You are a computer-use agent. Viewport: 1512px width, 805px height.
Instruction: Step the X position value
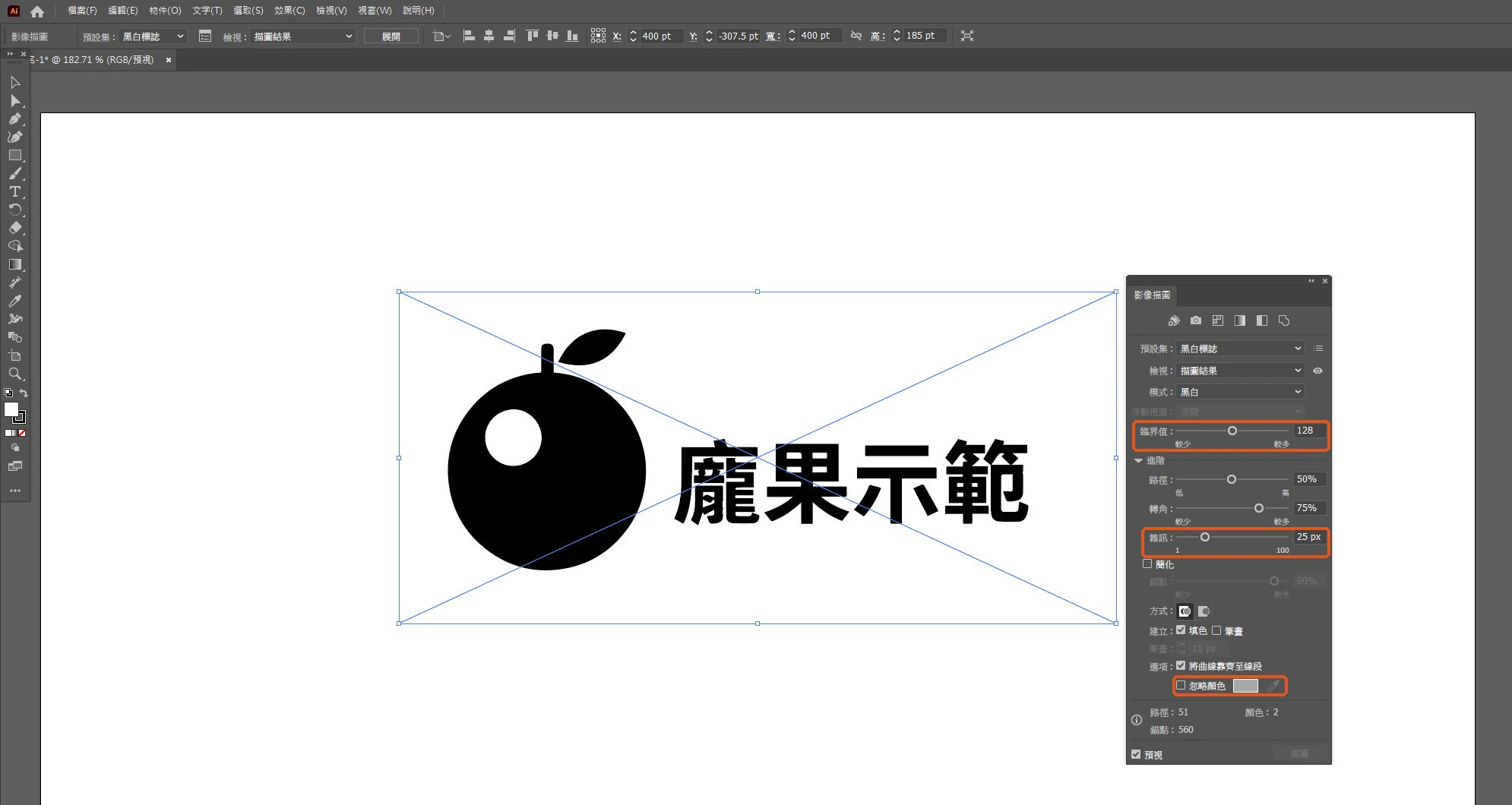click(x=633, y=36)
